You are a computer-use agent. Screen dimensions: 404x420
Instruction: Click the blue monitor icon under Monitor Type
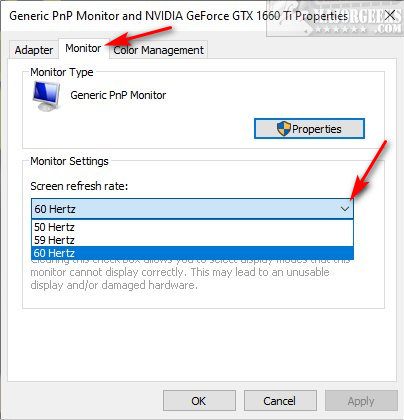(x=46, y=96)
